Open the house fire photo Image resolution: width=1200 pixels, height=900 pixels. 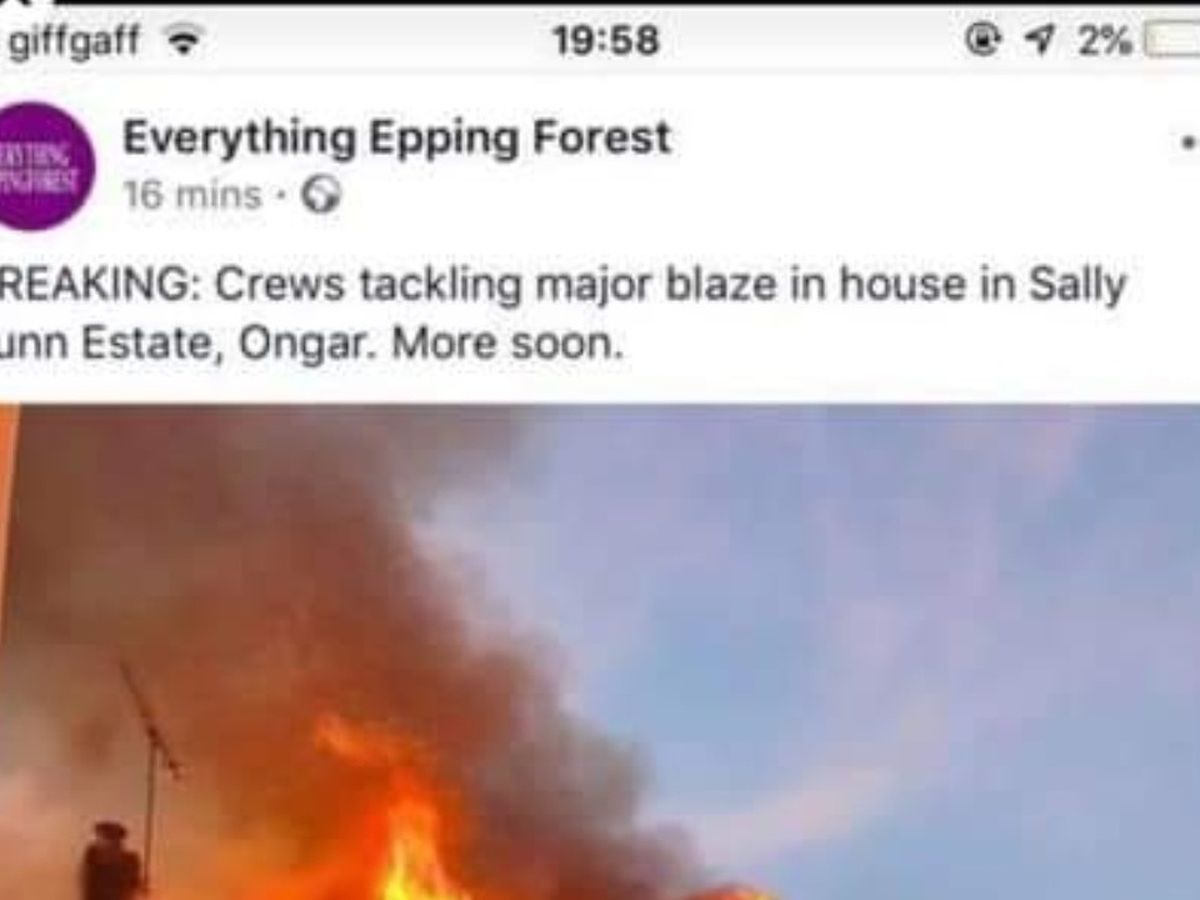(x=600, y=652)
